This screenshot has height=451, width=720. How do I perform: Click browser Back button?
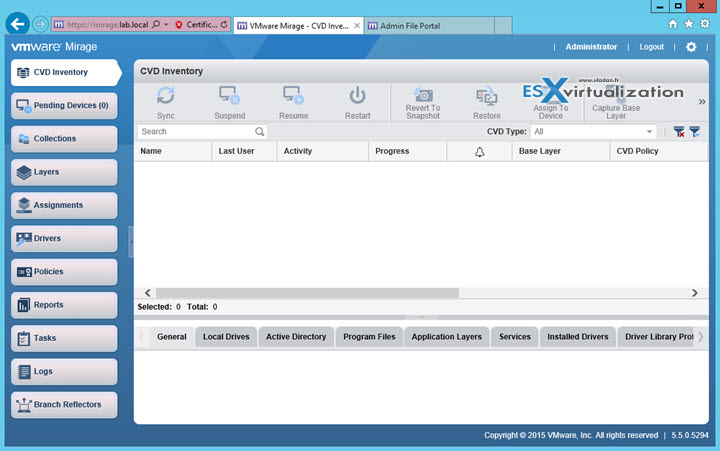pyautogui.click(x=17, y=24)
